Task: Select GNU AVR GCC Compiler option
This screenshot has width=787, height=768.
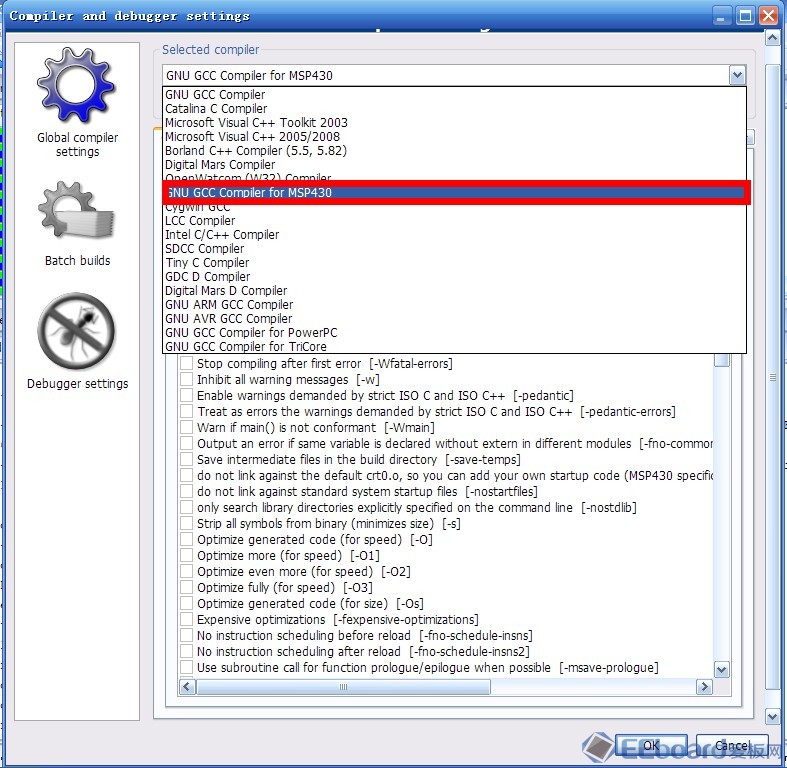Action: click(x=229, y=319)
